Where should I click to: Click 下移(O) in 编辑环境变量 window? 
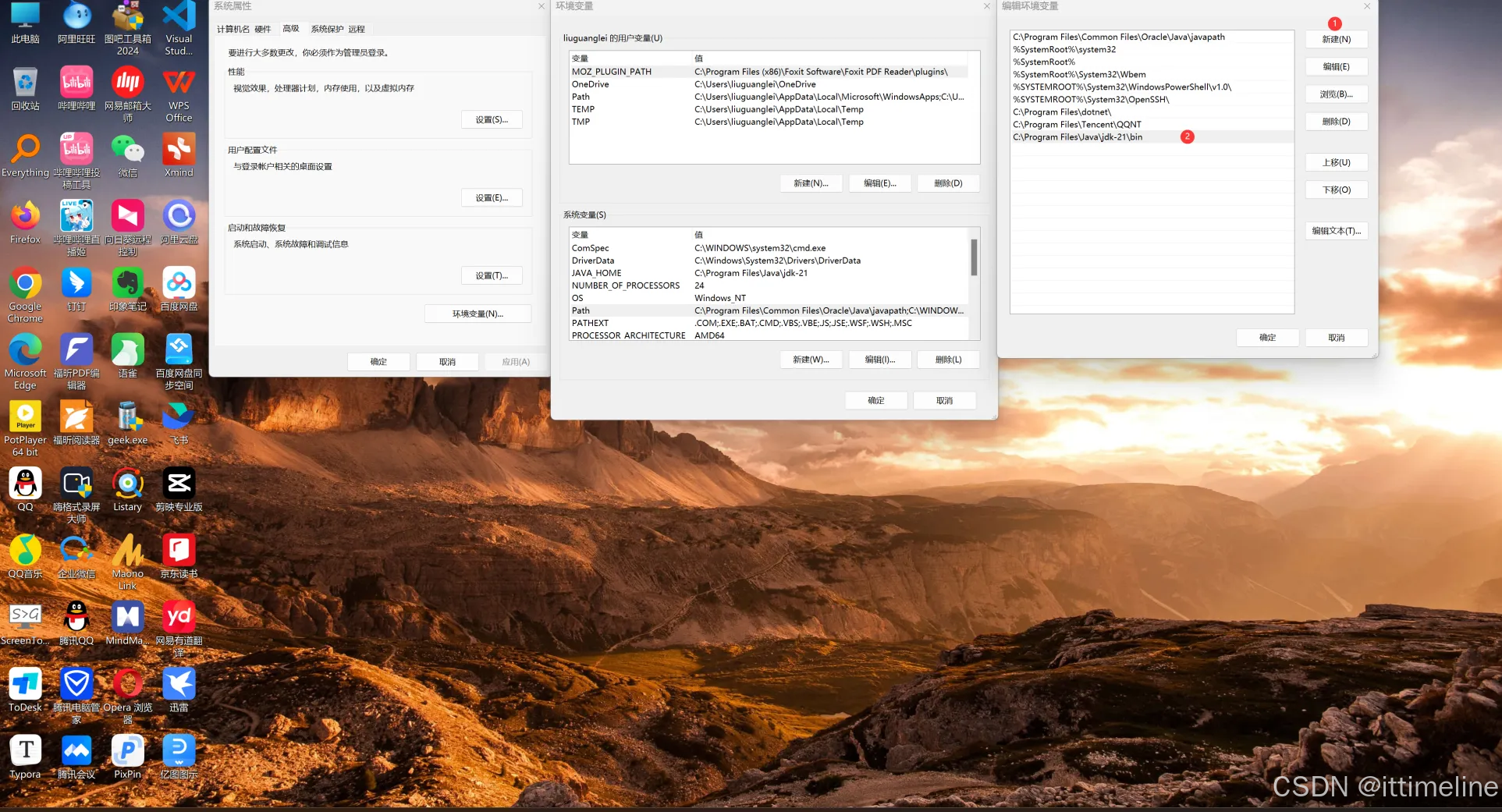(x=1336, y=190)
